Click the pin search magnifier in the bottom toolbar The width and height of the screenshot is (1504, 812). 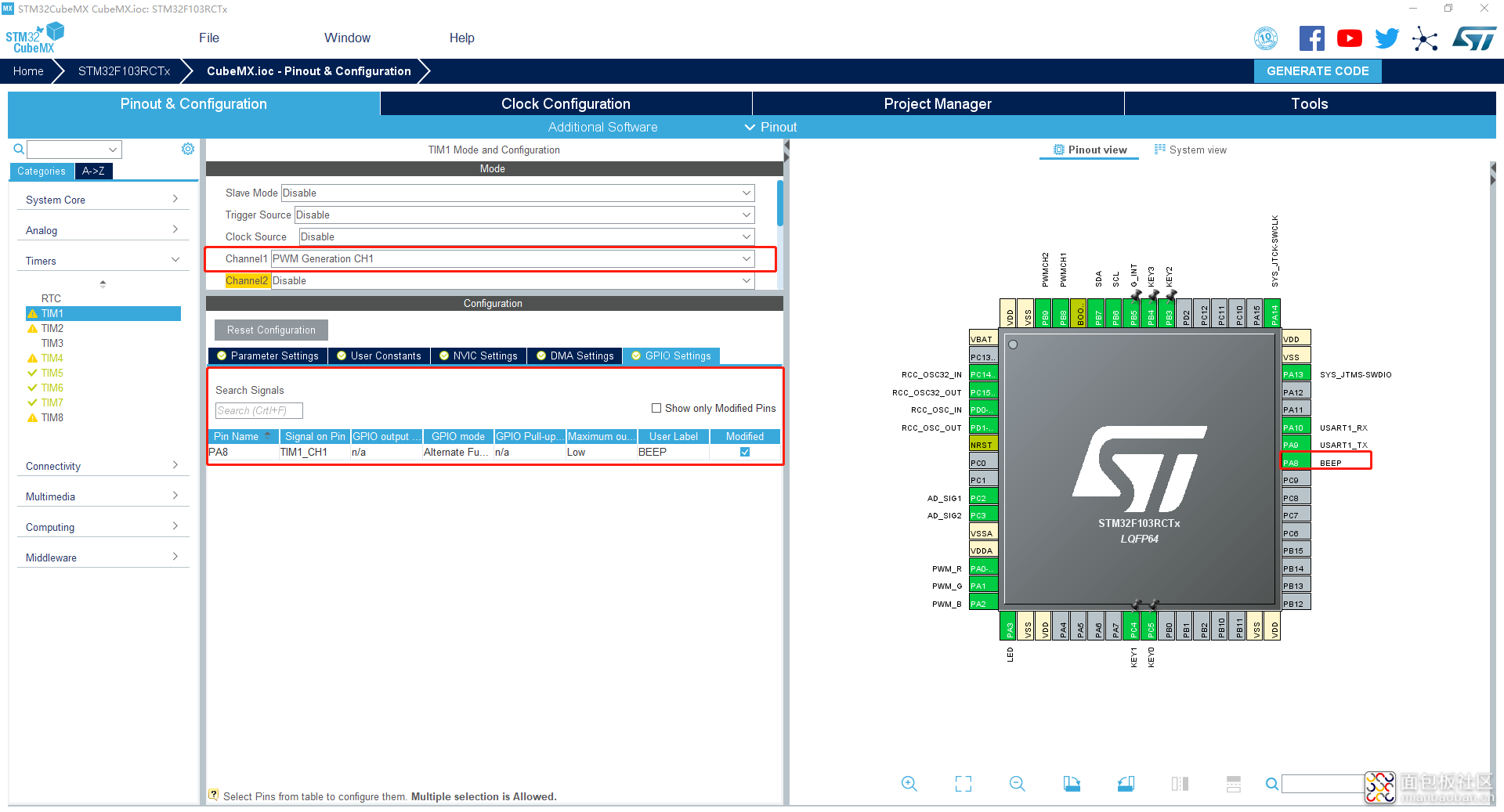[1272, 784]
